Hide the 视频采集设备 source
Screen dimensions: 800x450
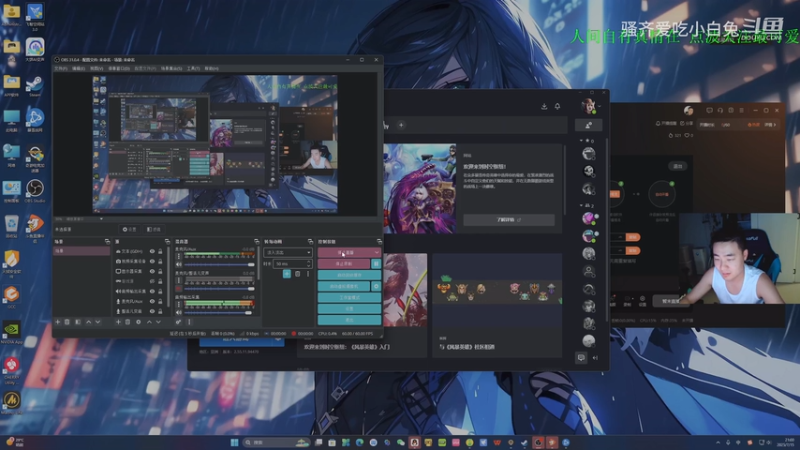[x=152, y=261]
